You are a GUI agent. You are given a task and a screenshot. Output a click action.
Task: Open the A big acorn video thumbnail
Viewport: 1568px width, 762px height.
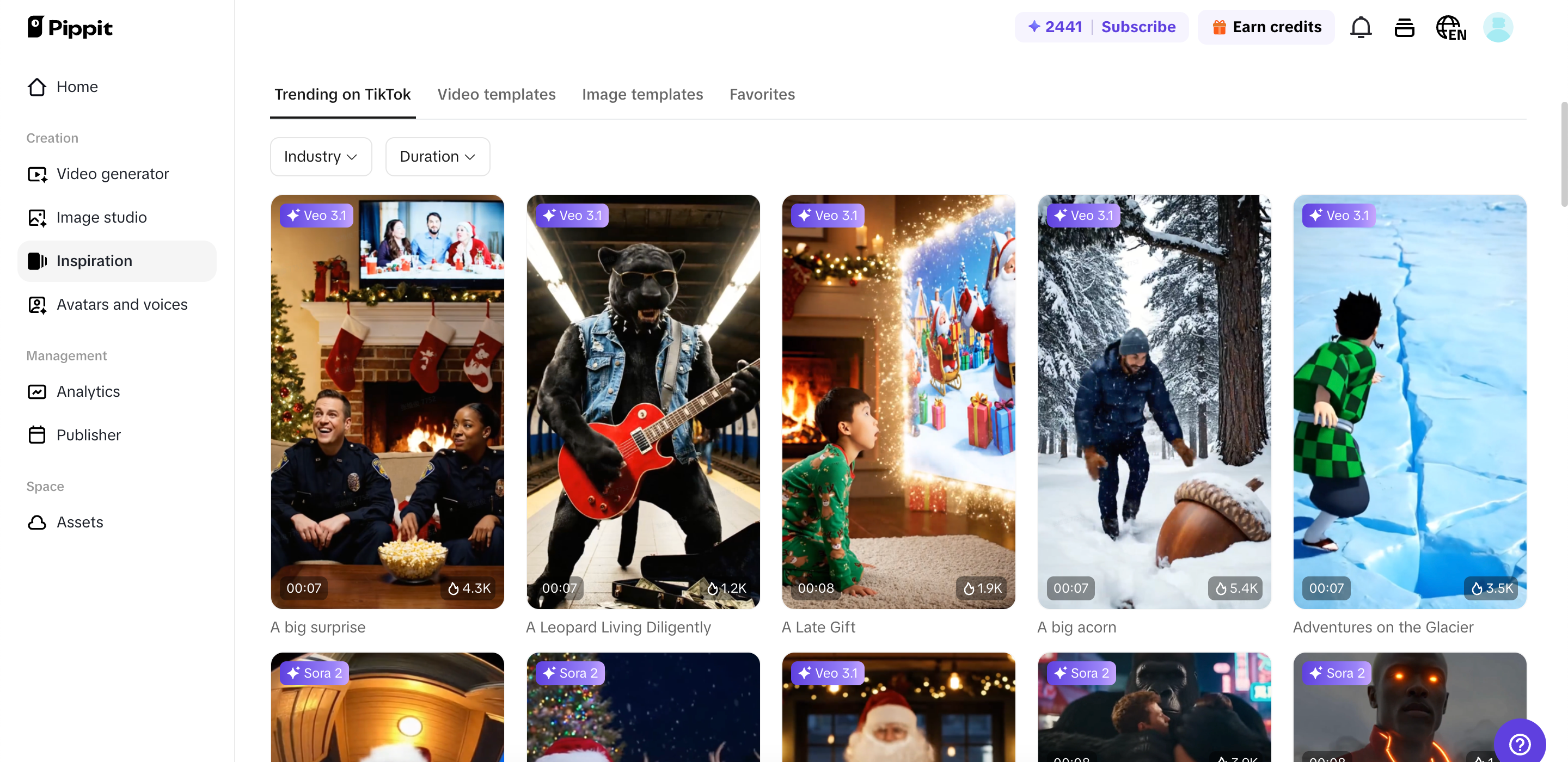click(1154, 402)
